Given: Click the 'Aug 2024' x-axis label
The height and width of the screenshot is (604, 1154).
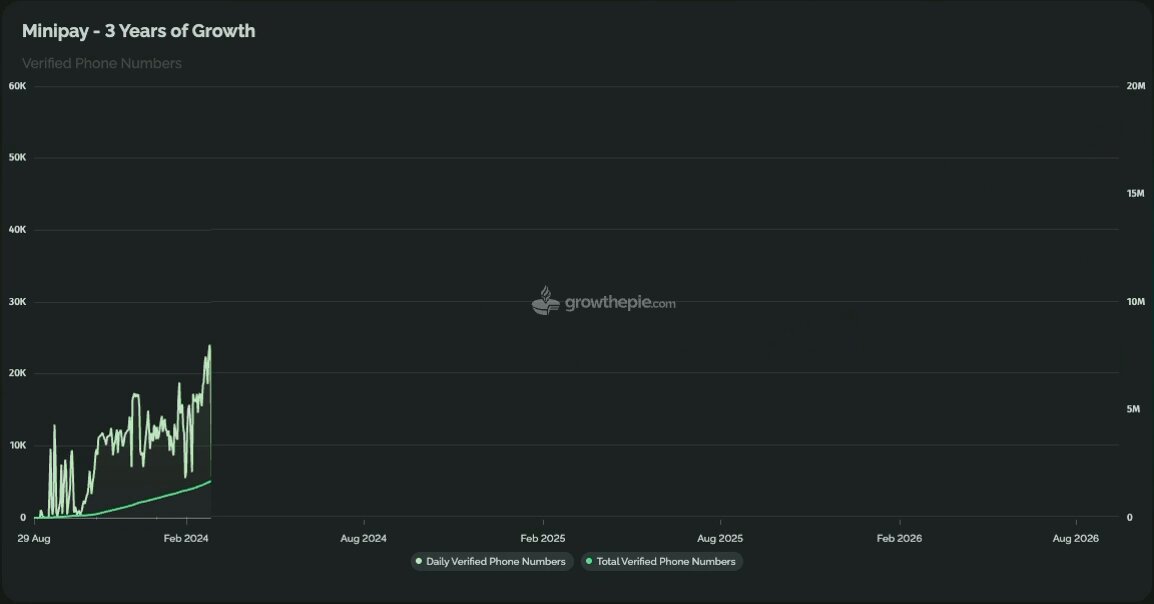Looking at the screenshot, I should [364, 539].
